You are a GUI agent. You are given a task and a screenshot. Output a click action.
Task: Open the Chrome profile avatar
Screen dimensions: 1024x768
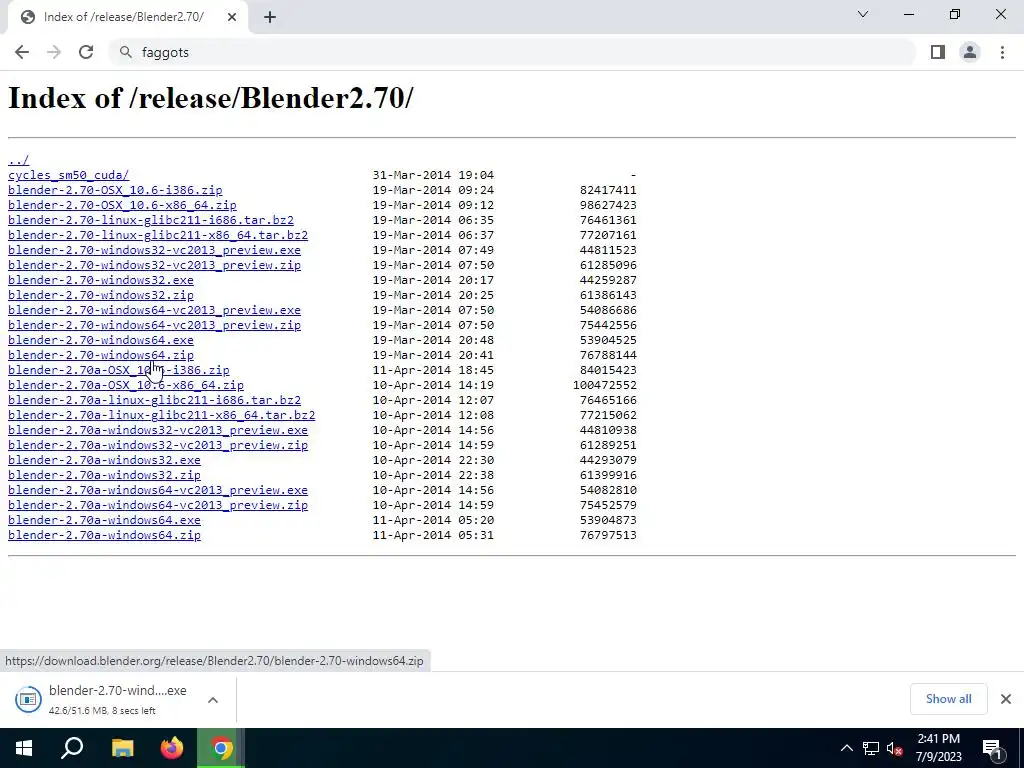pos(970,52)
